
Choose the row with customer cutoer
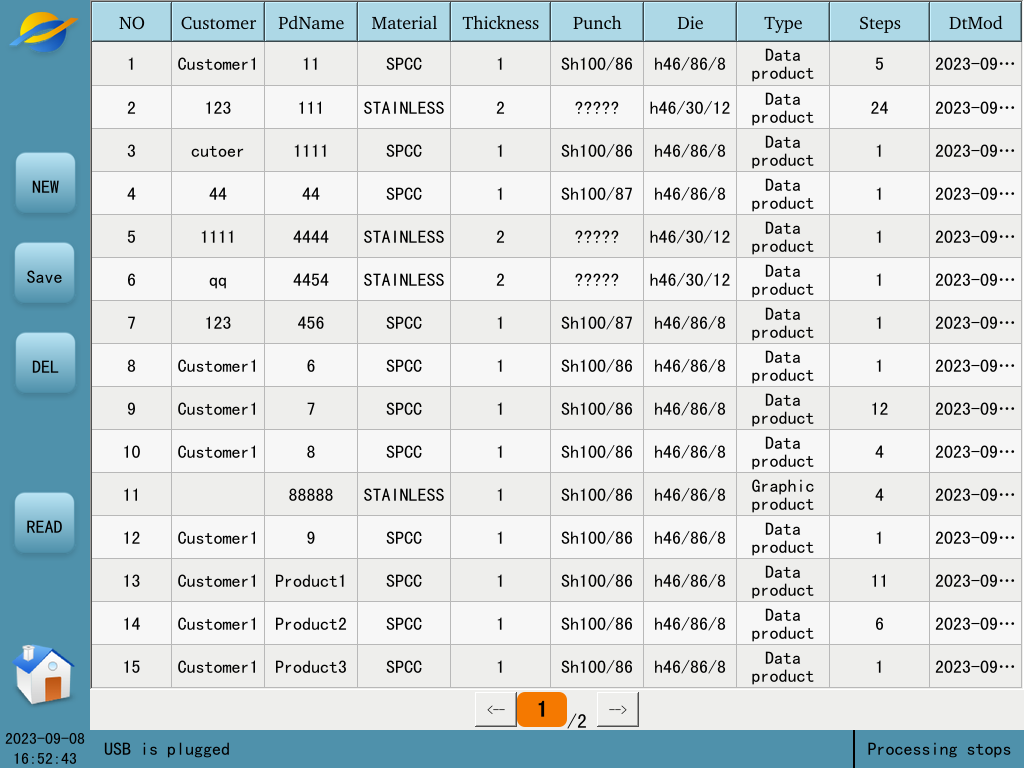tap(218, 151)
